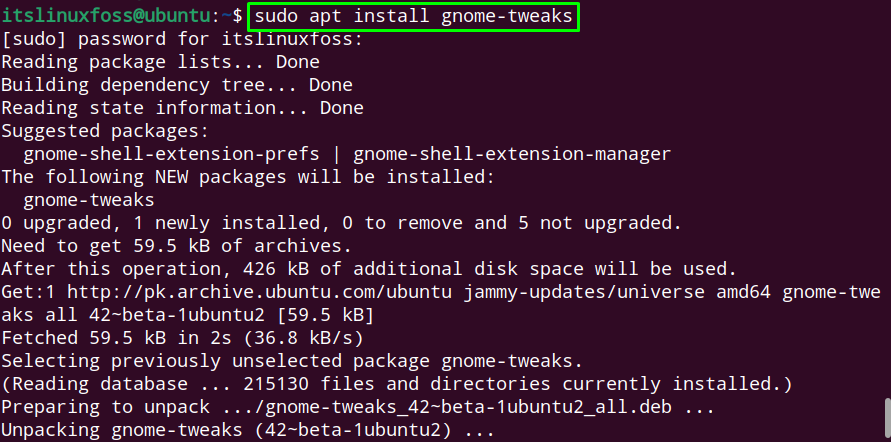The height and width of the screenshot is (442, 891).
Task: Click the terminal scrollbar thumb at right edge
Action: tap(887, 419)
